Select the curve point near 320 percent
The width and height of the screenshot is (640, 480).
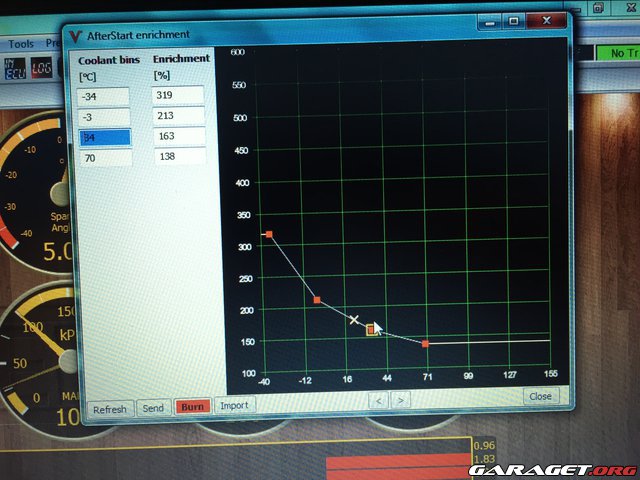click(269, 234)
